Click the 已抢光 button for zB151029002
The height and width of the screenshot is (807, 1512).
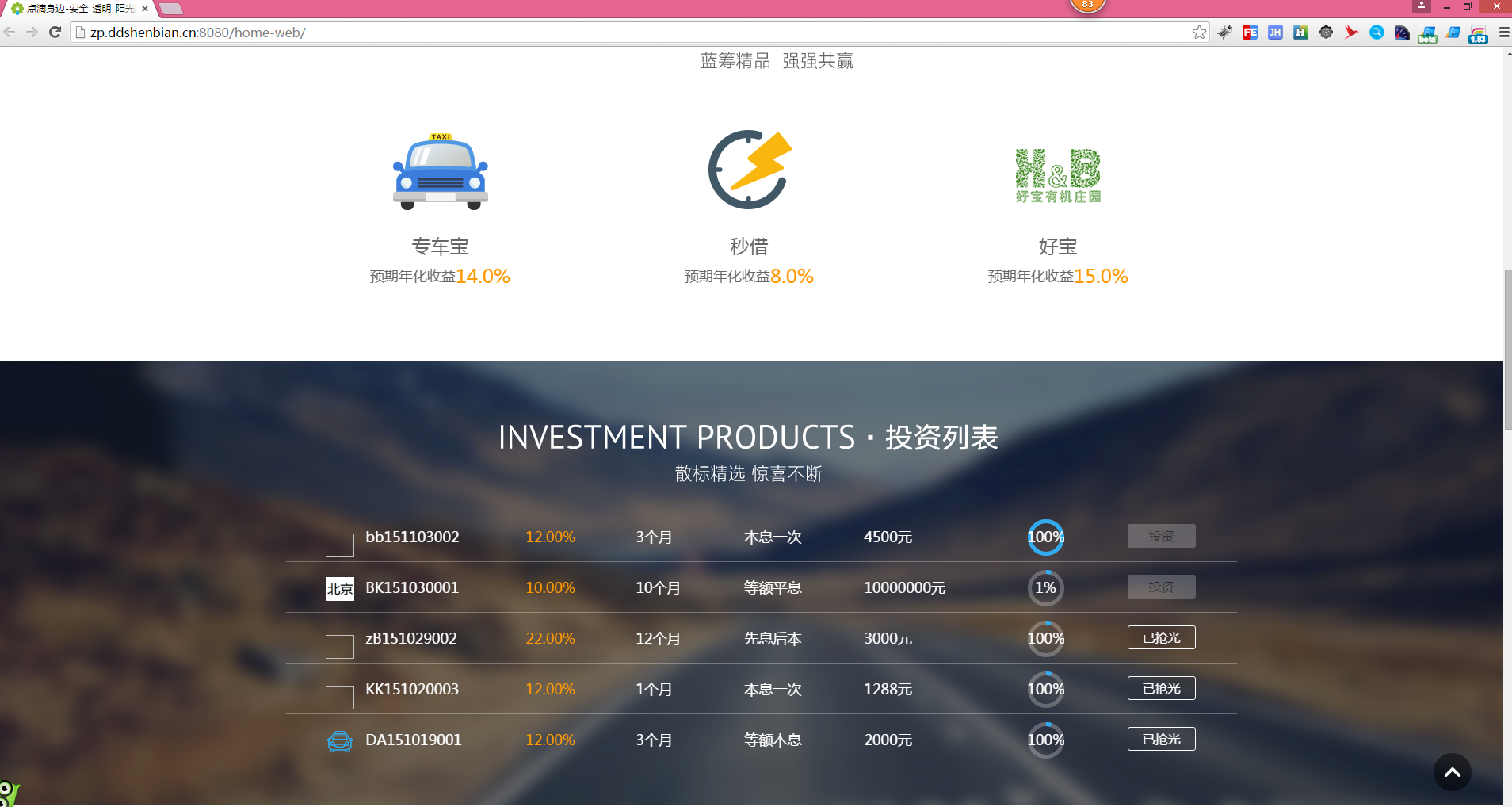[x=1162, y=637]
